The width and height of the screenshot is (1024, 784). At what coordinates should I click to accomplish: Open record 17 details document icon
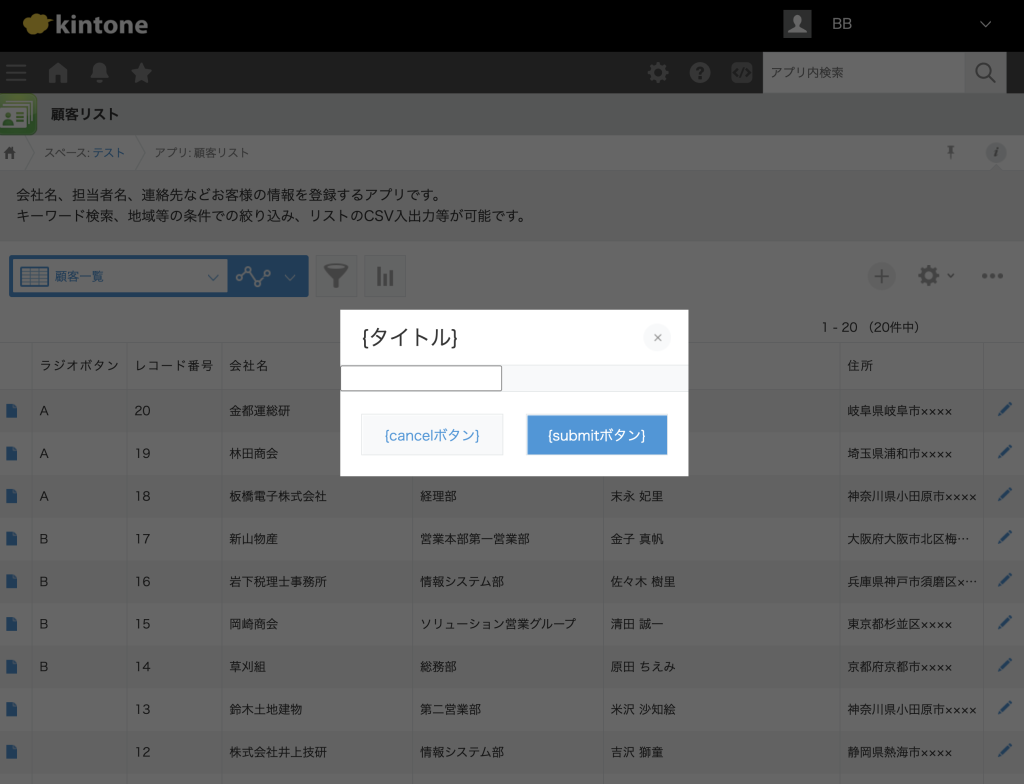(x=12, y=539)
